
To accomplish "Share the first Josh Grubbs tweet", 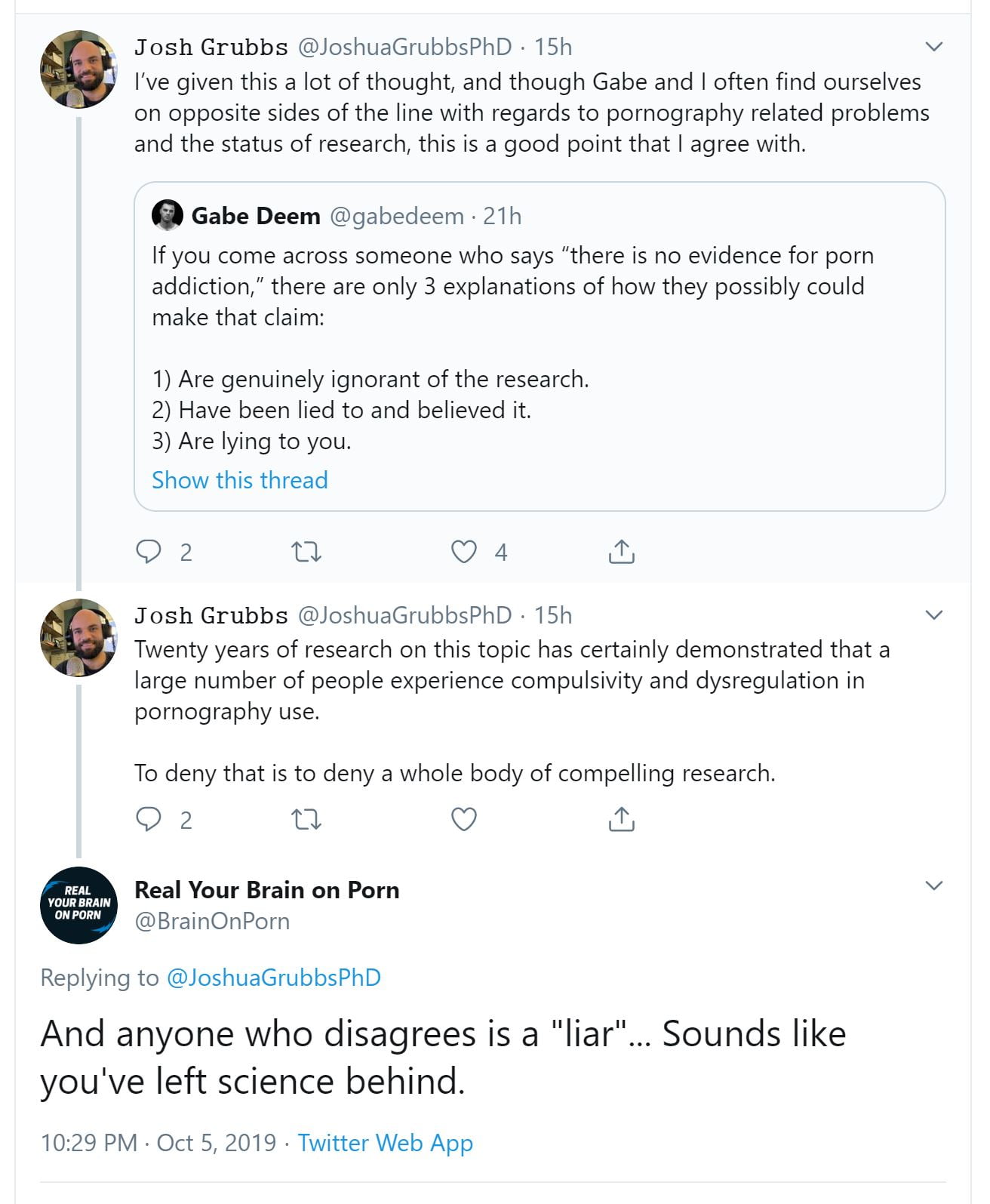I will 621,552.
